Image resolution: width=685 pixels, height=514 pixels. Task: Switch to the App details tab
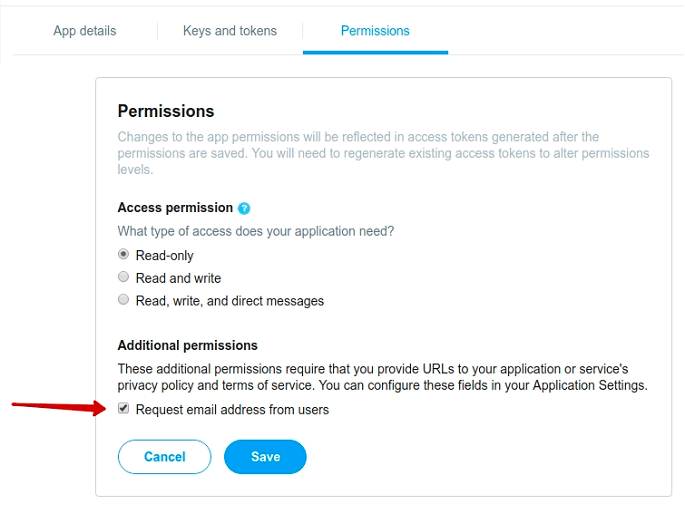85,31
